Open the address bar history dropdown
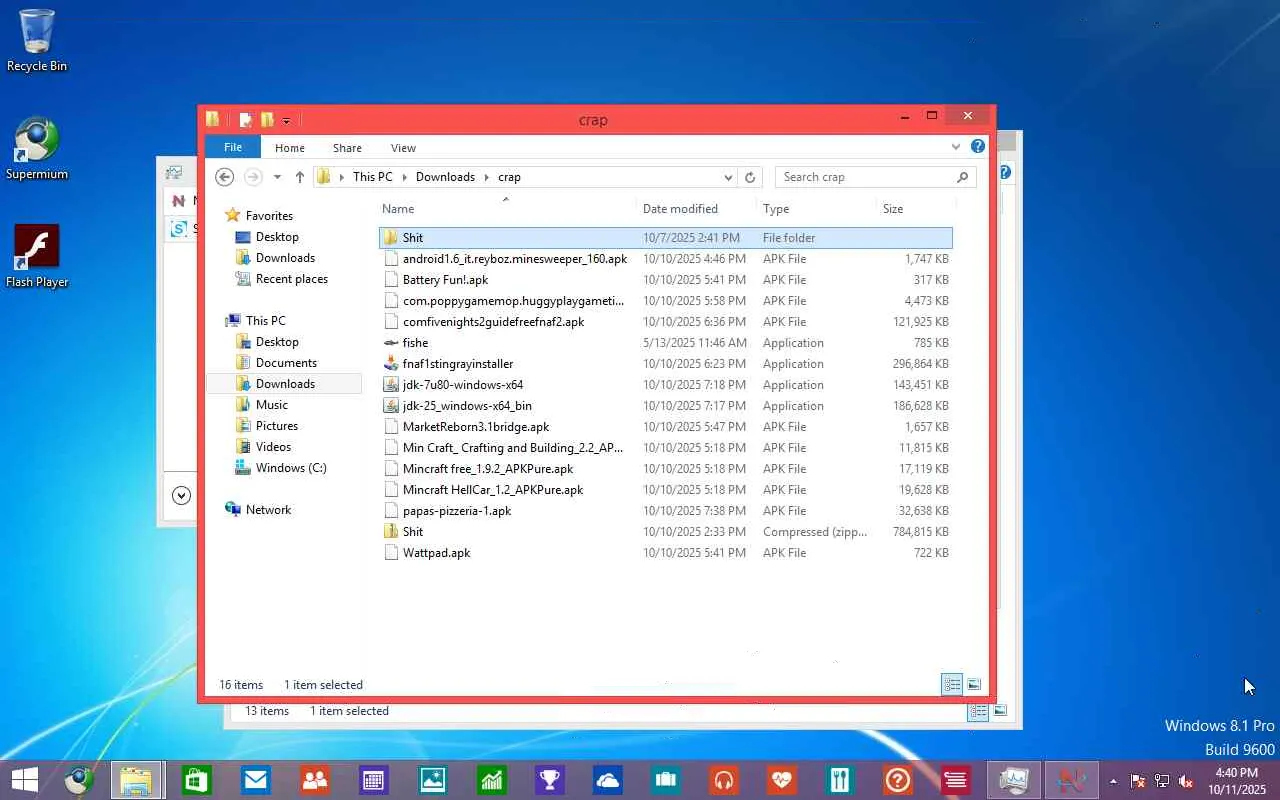Image resolution: width=1280 pixels, height=800 pixels. coord(728,177)
